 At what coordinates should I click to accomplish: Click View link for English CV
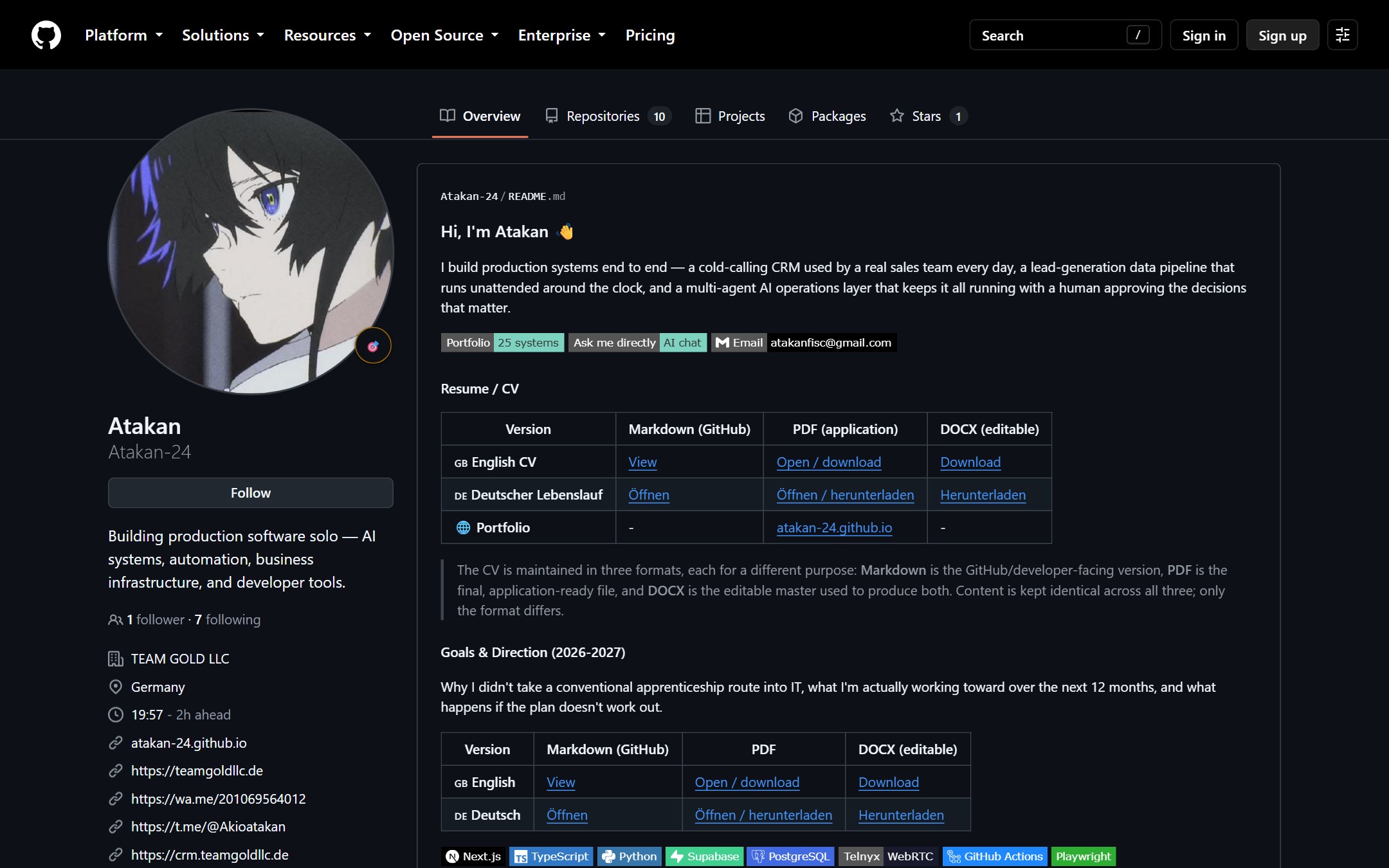click(642, 462)
